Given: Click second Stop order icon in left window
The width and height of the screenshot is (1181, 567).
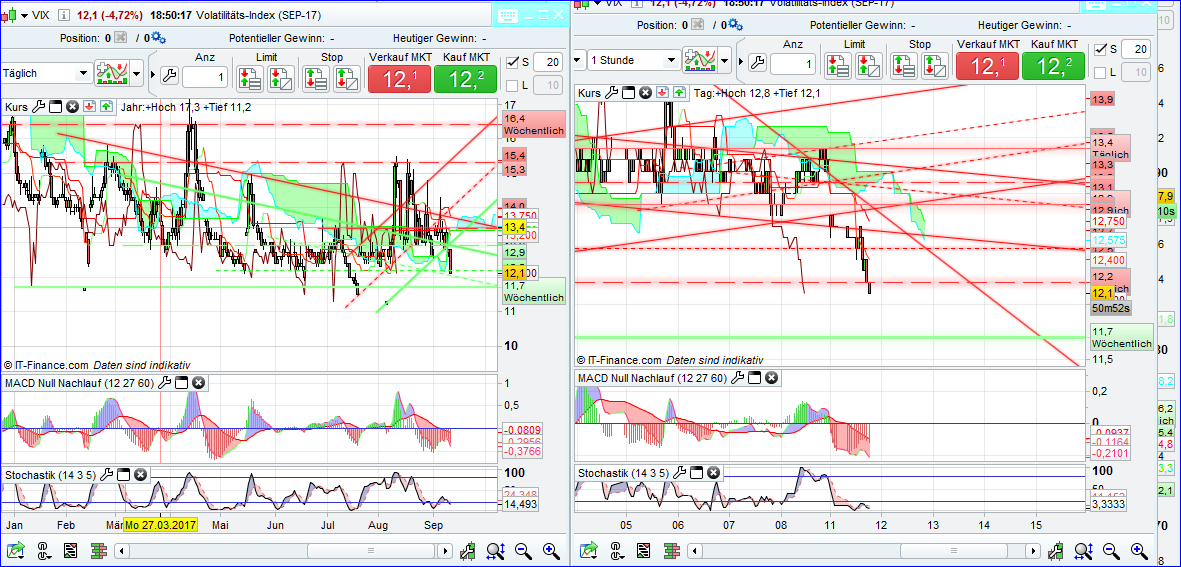Looking at the screenshot, I should point(346,78).
